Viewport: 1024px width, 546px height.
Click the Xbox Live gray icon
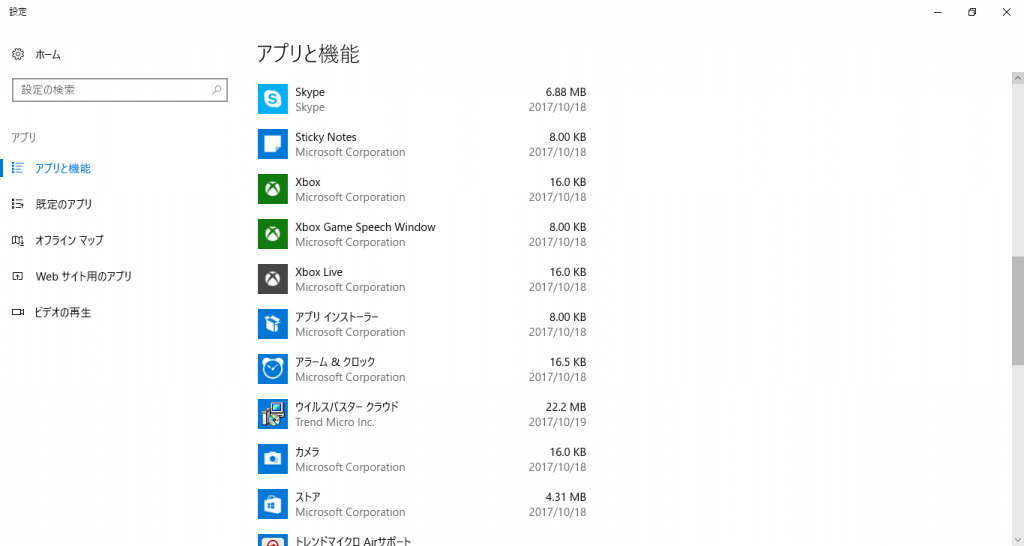point(273,279)
